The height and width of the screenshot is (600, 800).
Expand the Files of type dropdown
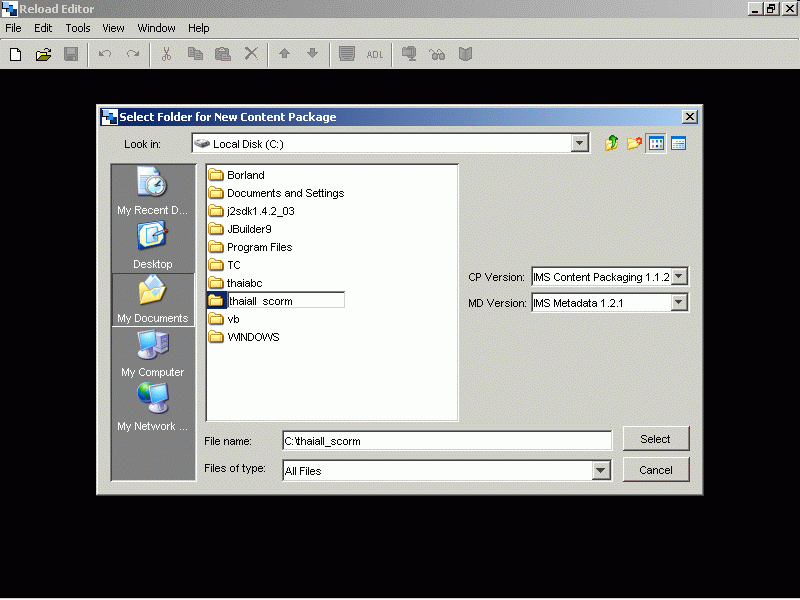[601, 470]
